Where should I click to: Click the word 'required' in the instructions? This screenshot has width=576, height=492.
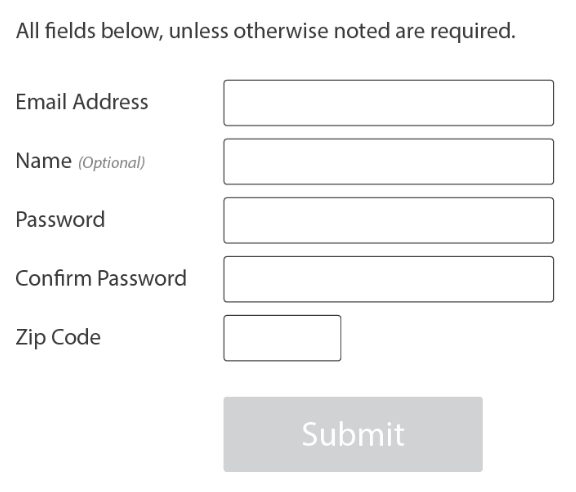(x=473, y=32)
